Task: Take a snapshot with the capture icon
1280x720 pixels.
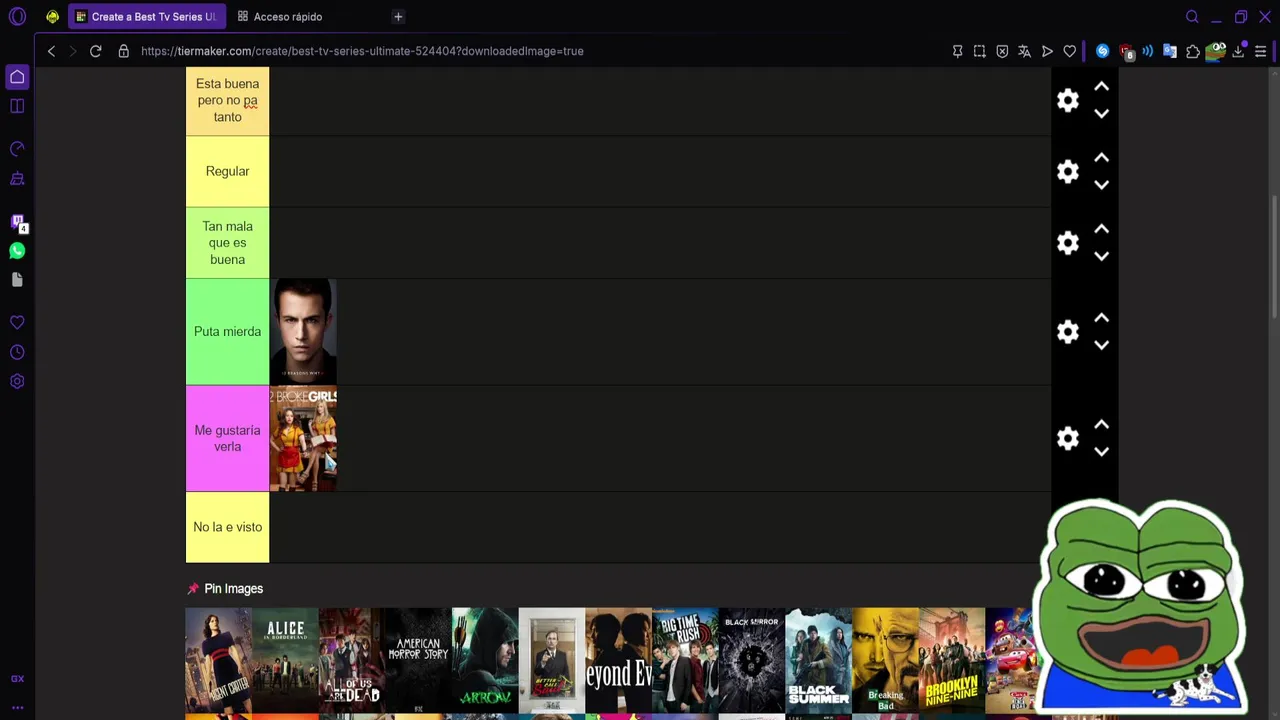Action: (x=980, y=51)
